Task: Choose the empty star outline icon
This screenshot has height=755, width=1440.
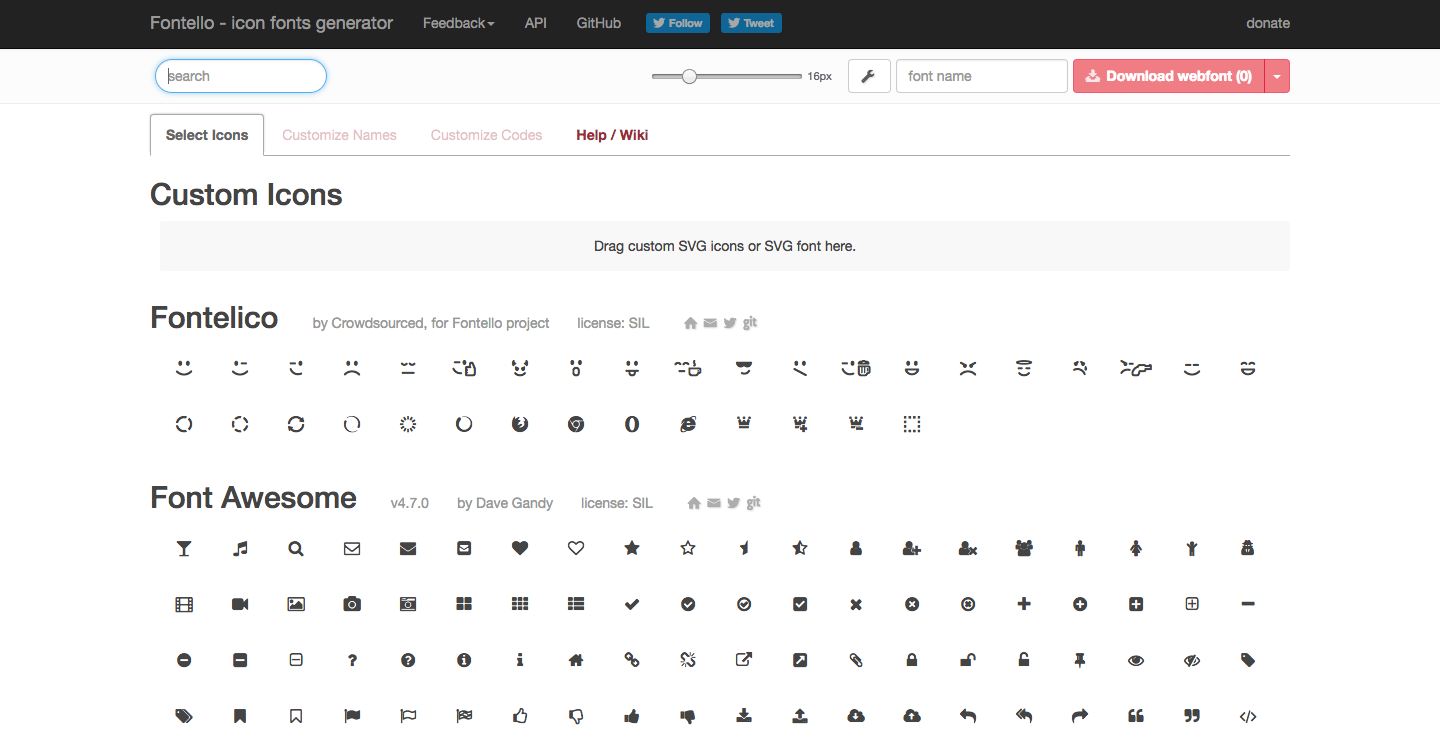Action: (688, 548)
